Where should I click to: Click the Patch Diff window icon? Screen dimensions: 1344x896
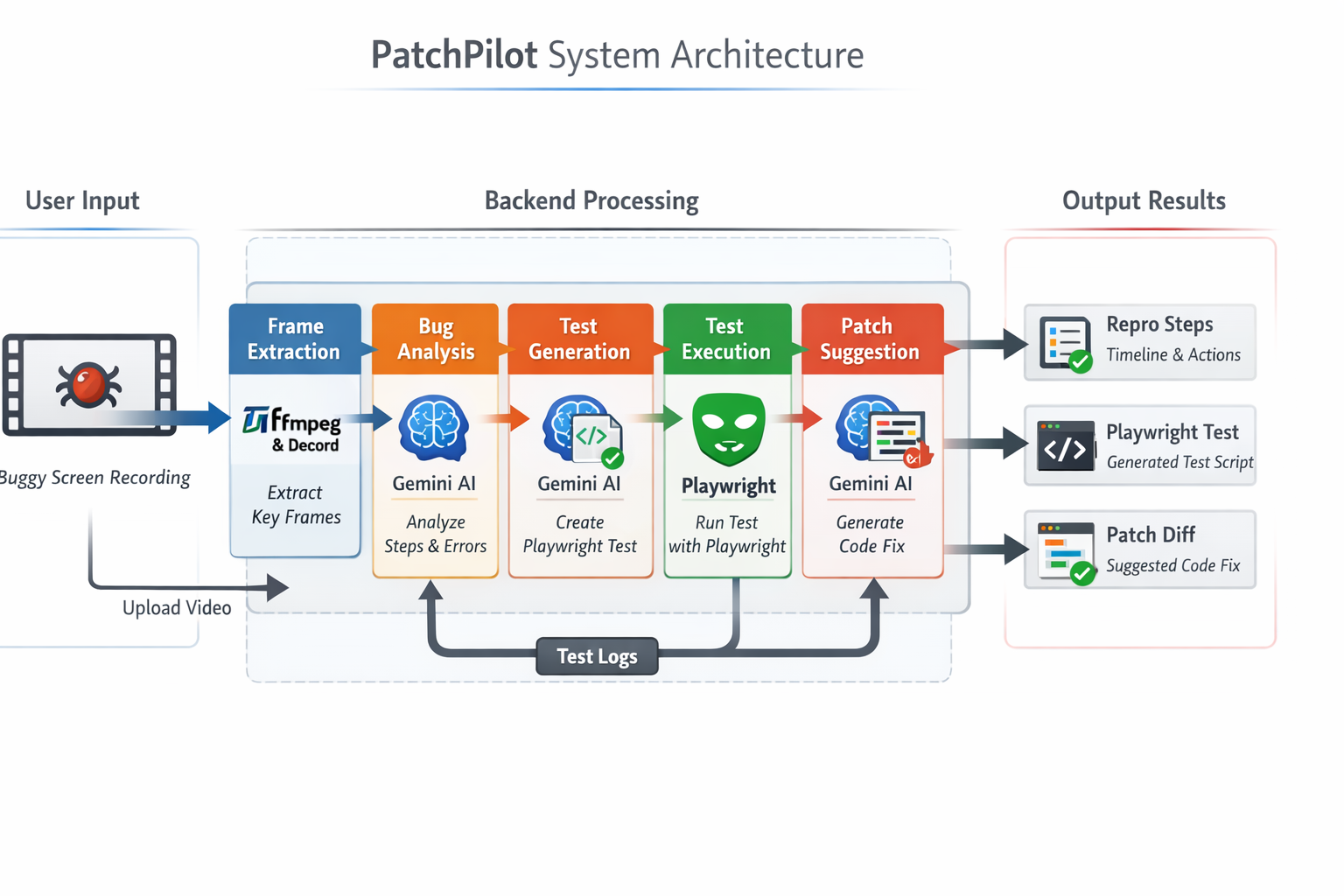(x=1067, y=553)
